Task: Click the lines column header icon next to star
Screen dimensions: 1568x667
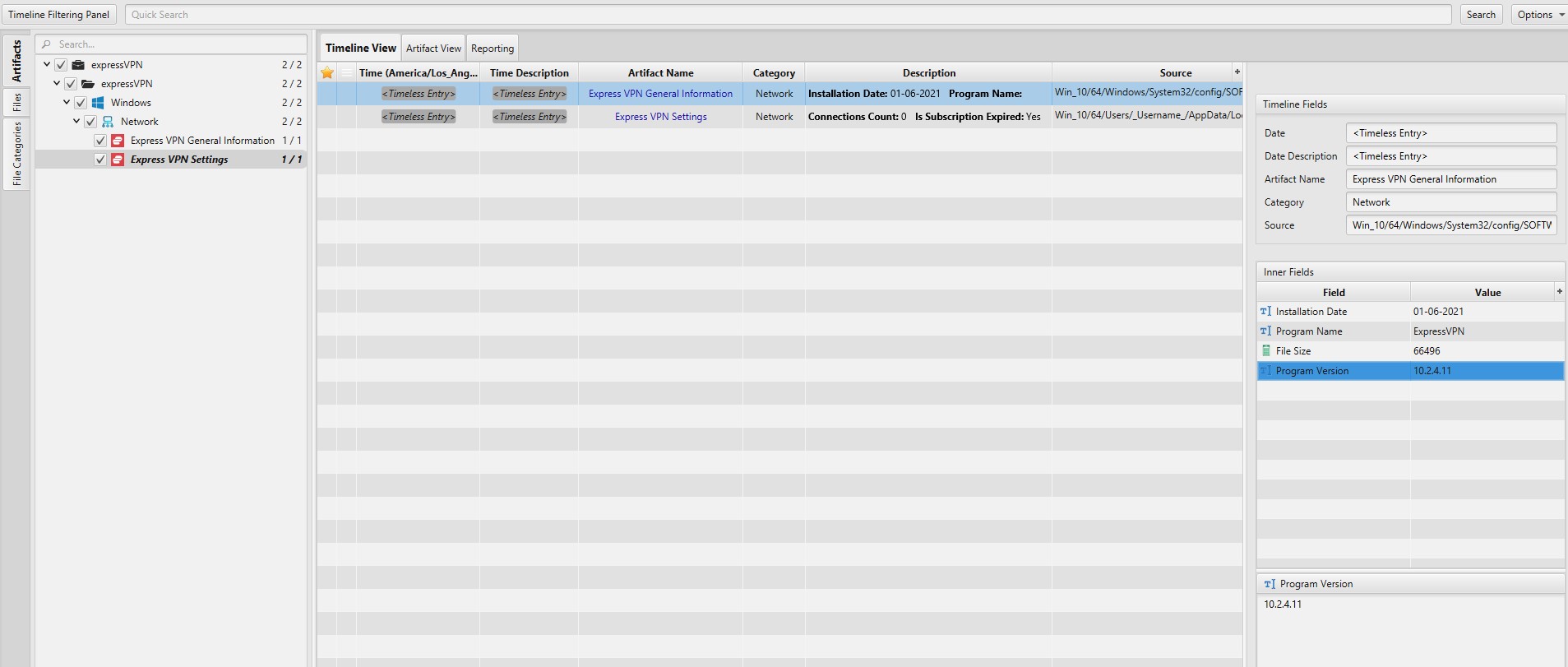Action: pos(347,72)
